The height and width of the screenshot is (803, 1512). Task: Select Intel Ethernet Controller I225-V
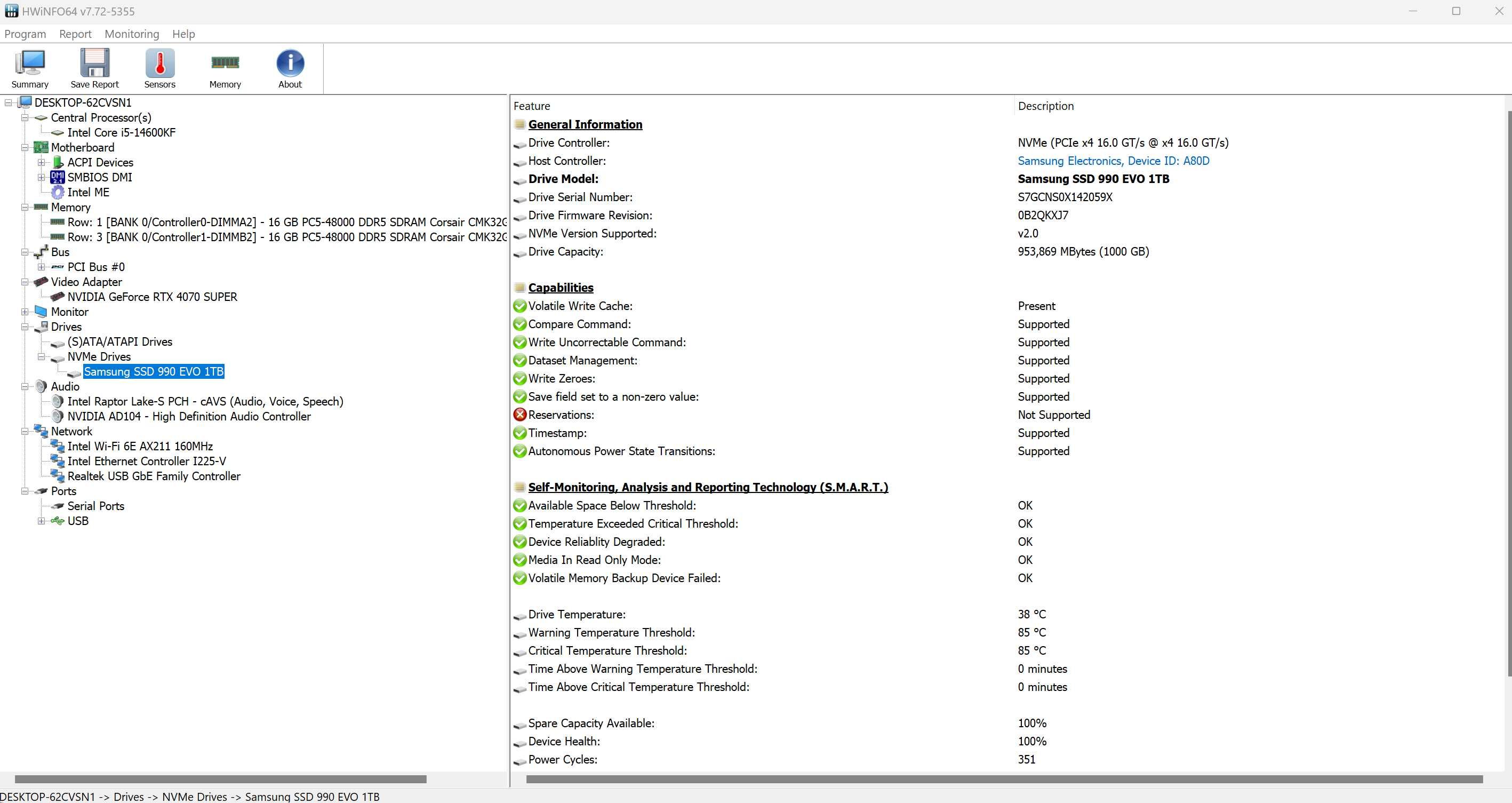click(146, 462)
